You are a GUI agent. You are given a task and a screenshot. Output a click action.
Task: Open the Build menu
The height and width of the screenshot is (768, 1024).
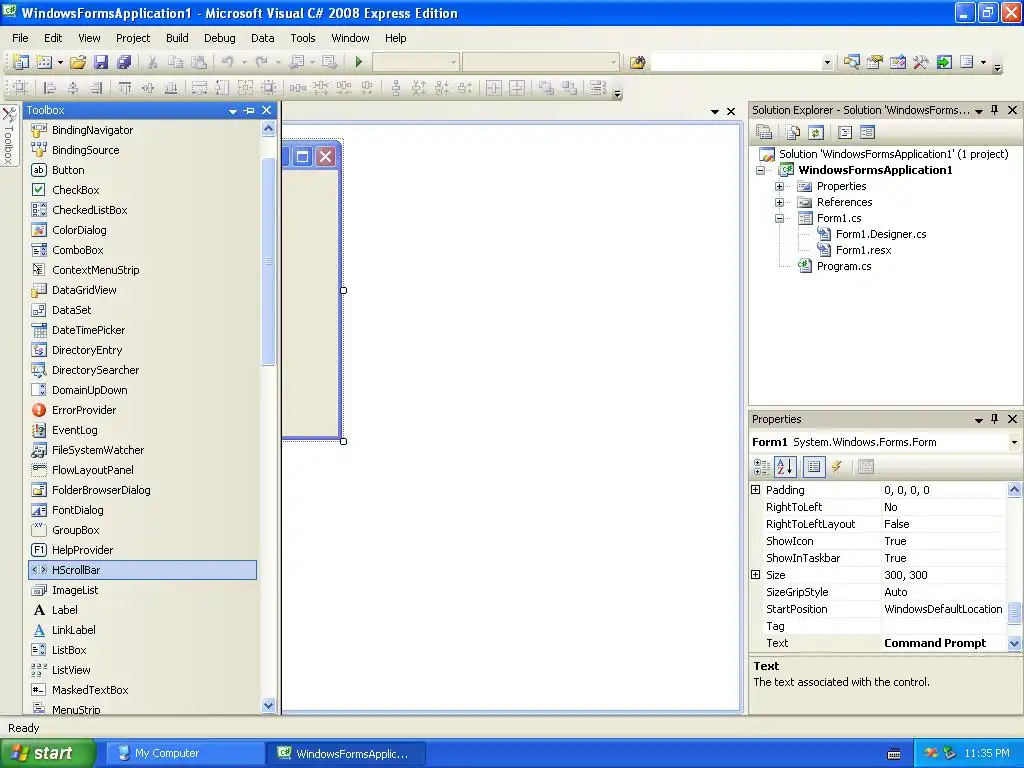tap(177, 38)
